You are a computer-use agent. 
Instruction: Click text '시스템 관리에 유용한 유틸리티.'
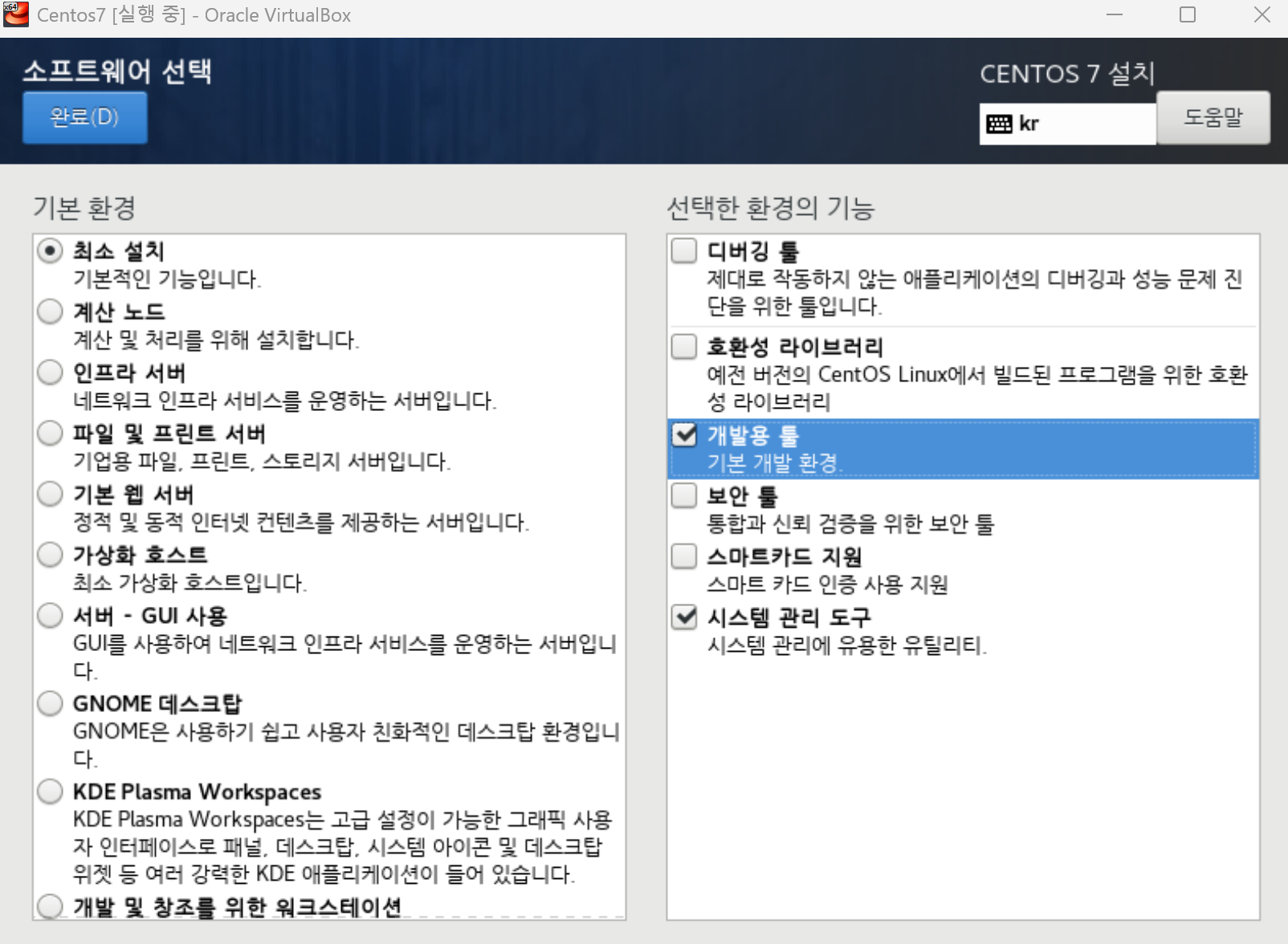tap(847, 645)
